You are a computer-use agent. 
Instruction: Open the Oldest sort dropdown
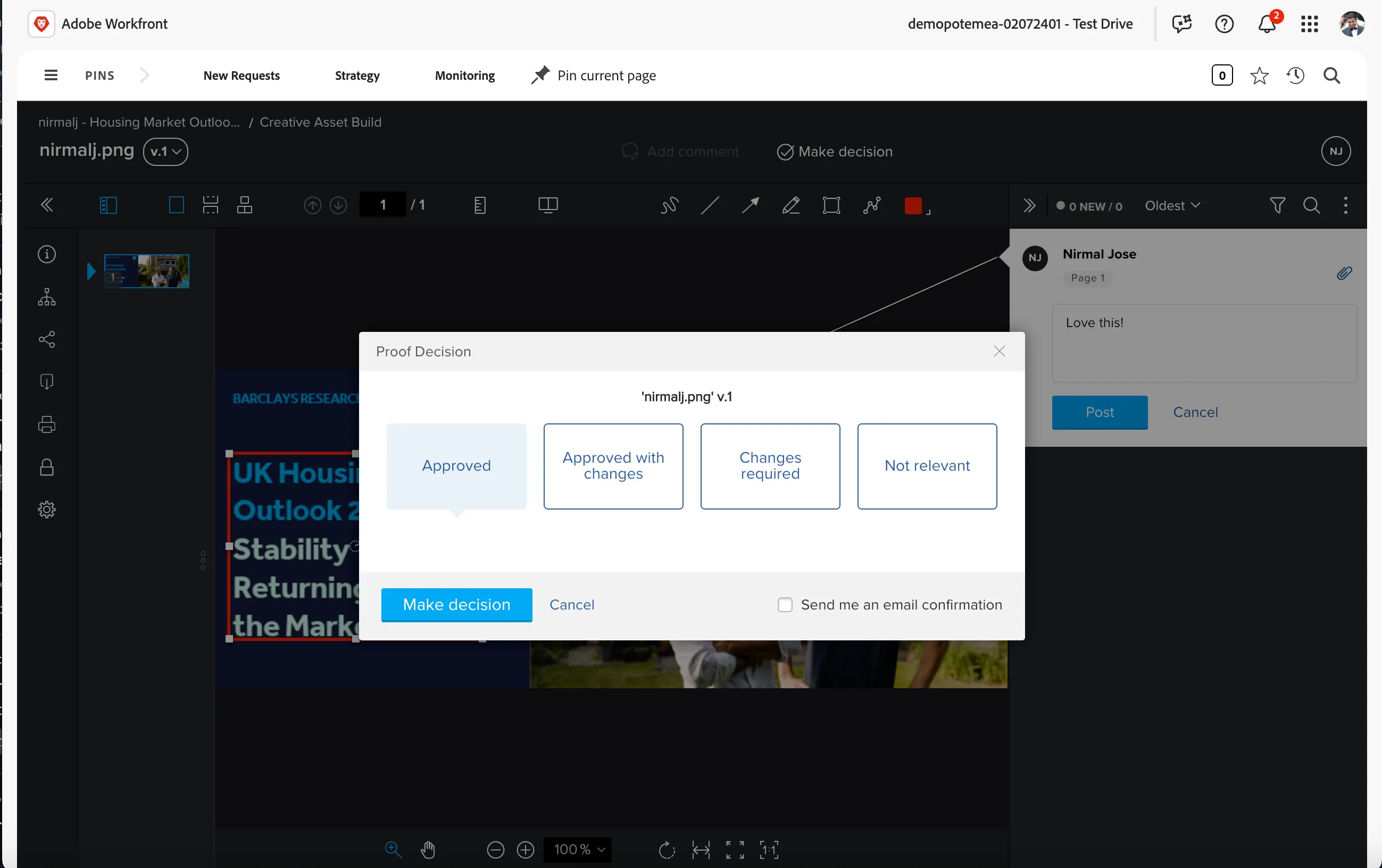tap(1172, 205)
